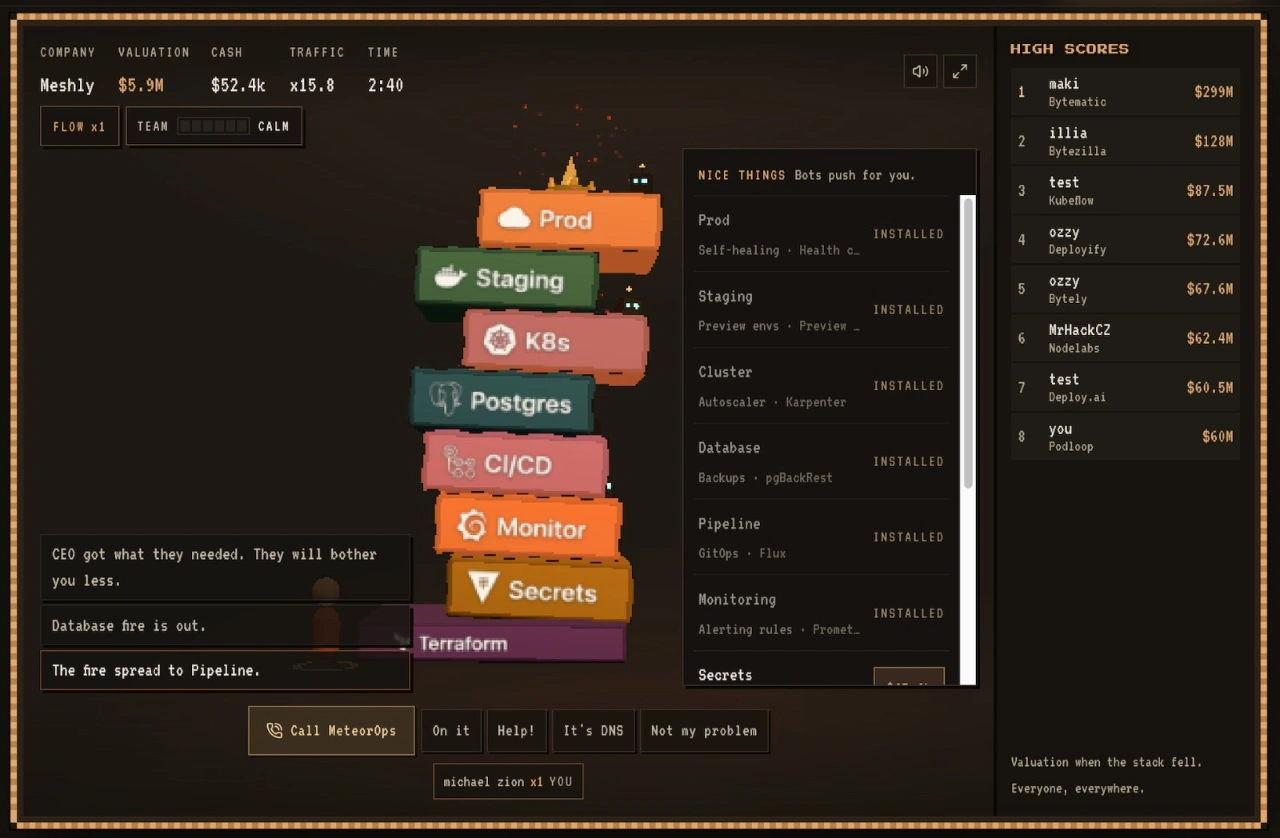This screenshot has height=838, width=1280.
Task: Click the Grafana swirl icon on Monitor
Action: tap(472, 525)
